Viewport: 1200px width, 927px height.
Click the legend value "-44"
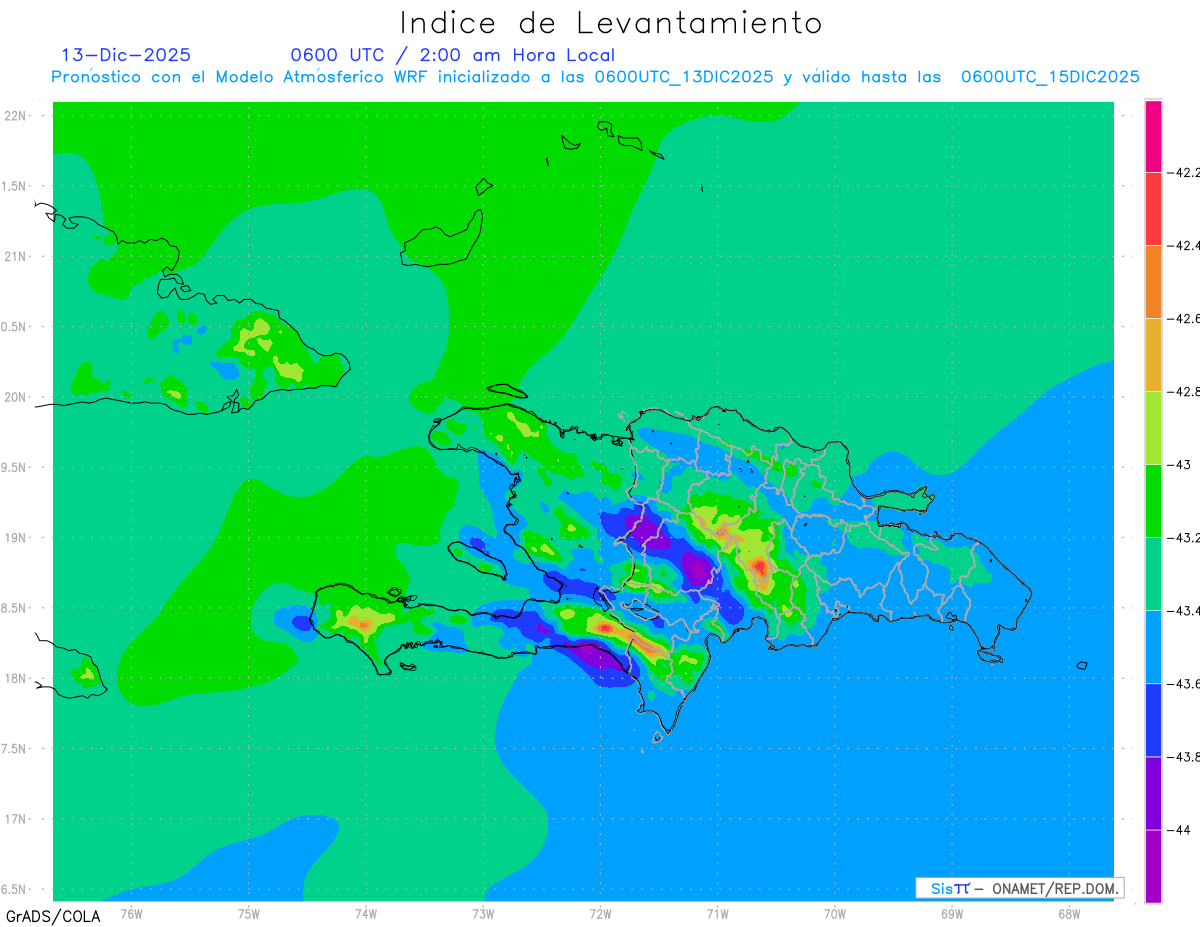pyautogui.click(x=1181, y=829)
